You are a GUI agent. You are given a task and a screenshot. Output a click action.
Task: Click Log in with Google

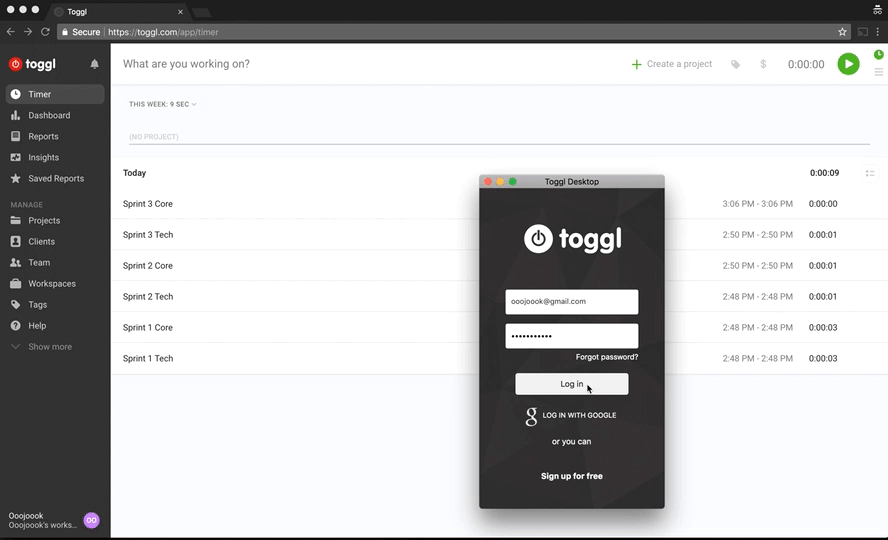point(571,415)
